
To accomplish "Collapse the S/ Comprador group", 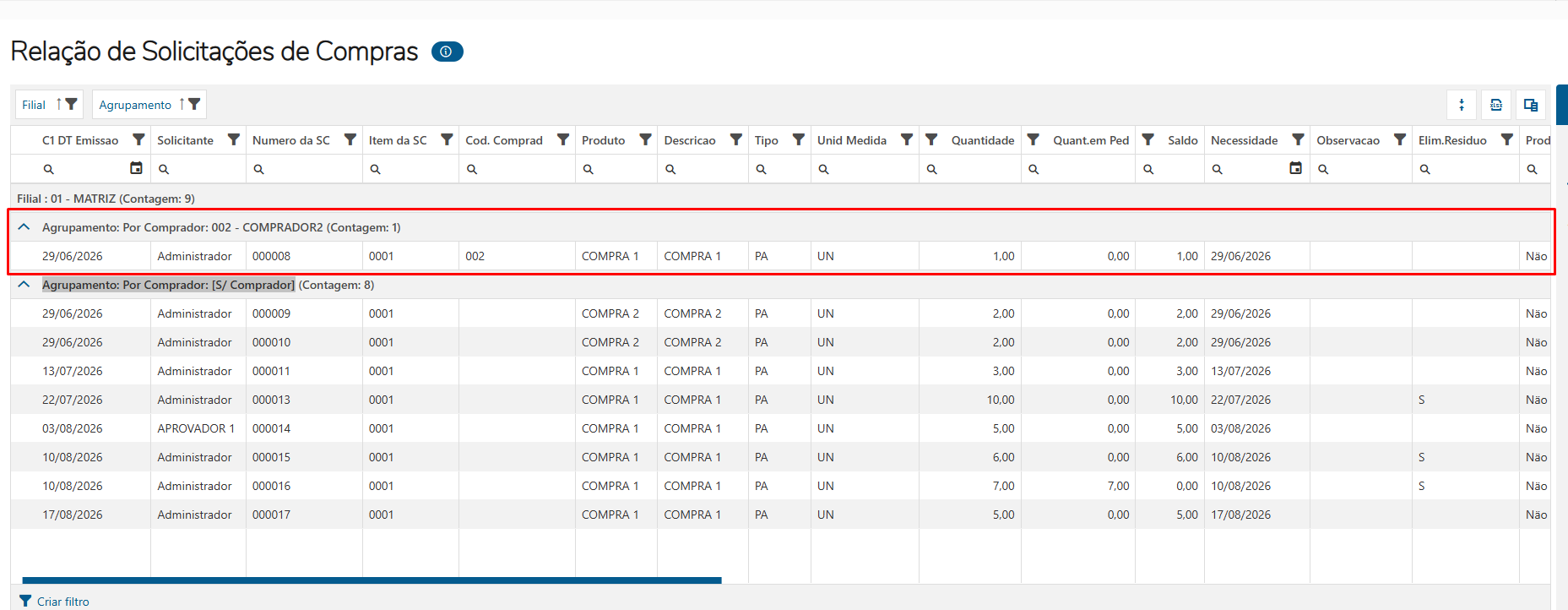I will pyautogui.click(x=24, y=285).
